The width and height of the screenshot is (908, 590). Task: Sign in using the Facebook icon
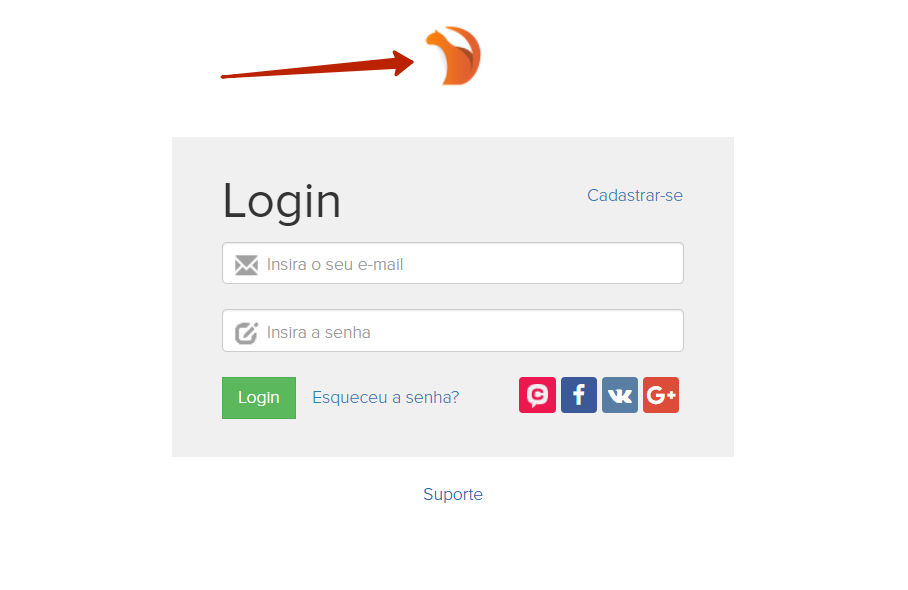click(579, 395)
